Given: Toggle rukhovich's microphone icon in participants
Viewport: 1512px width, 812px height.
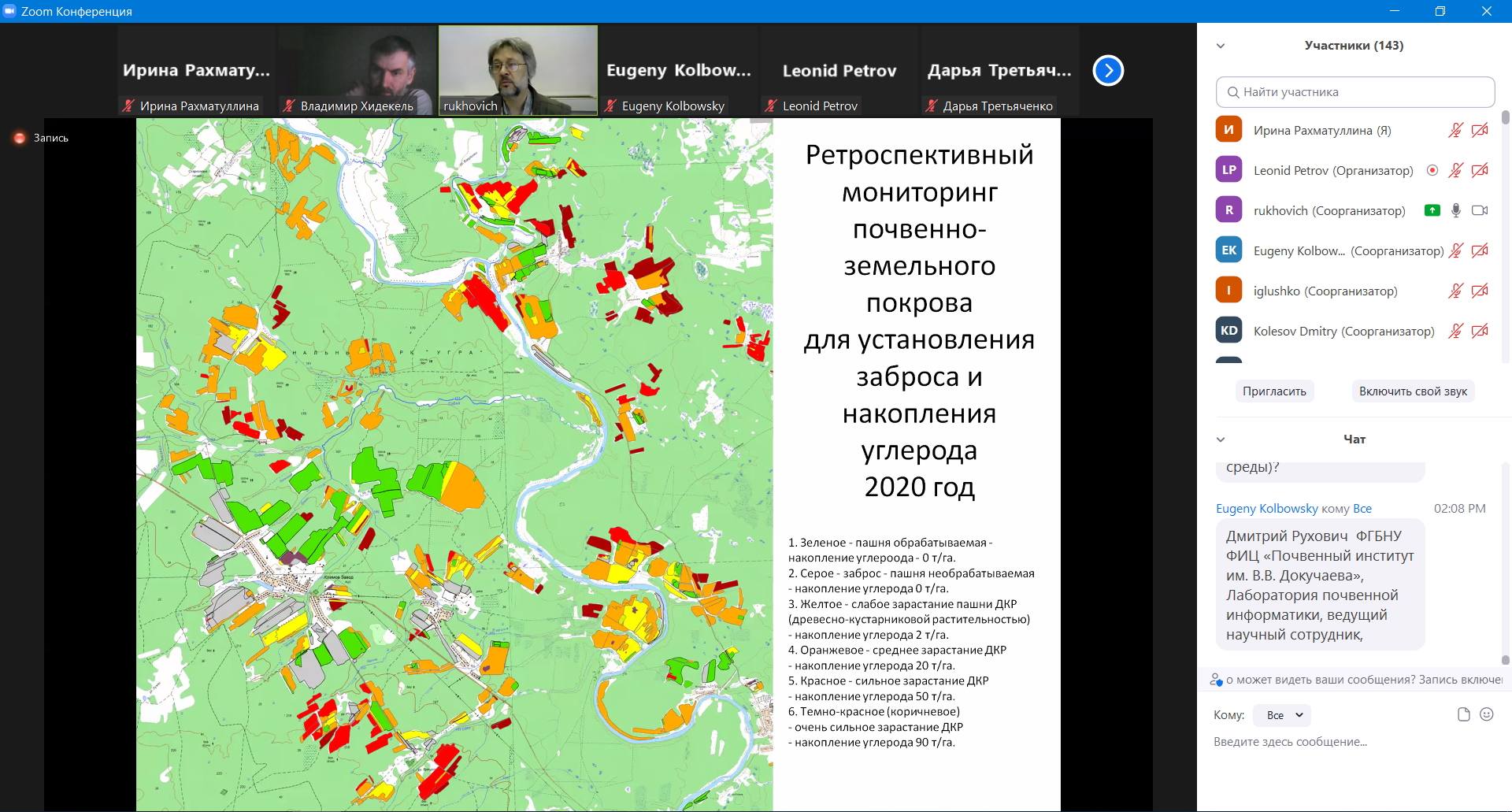Looking at the screenshot, I should [x=1456, y=210].
